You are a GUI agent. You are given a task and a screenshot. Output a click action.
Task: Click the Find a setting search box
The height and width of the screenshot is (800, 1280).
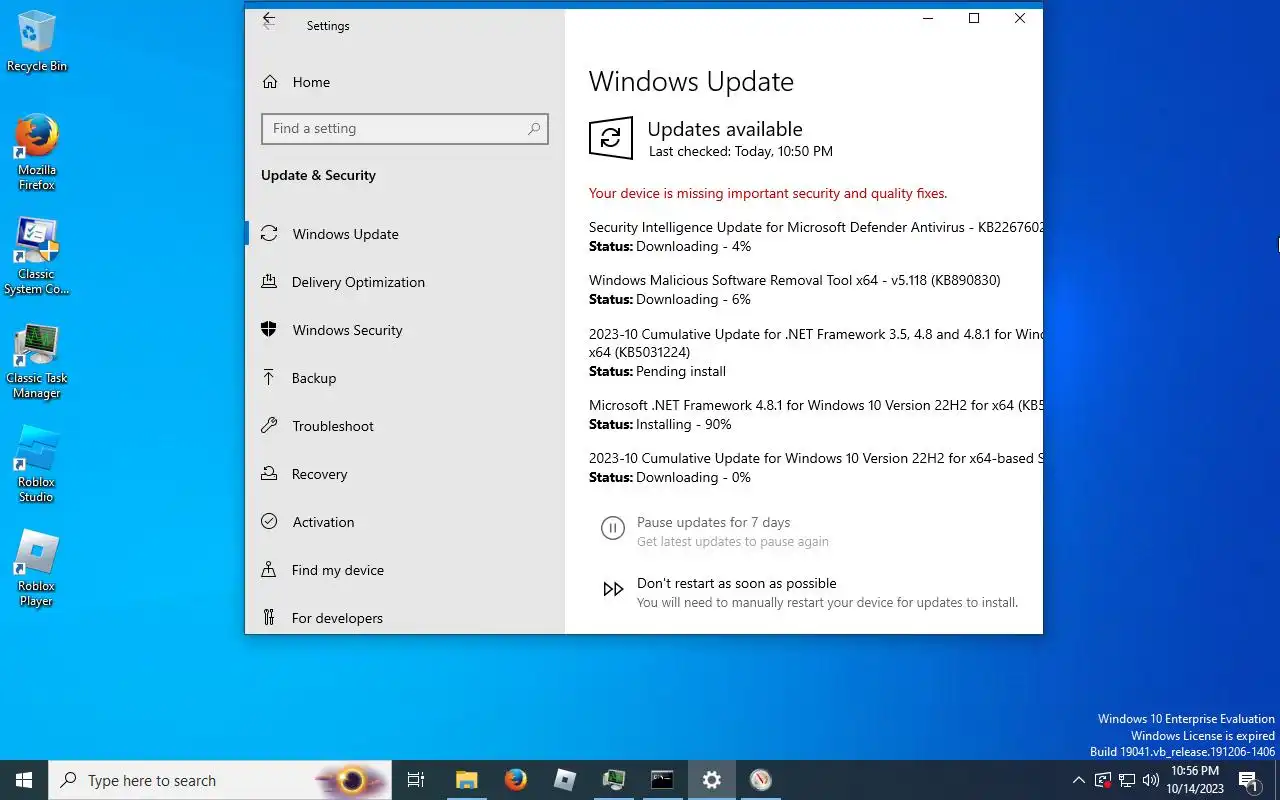click(405, 128)
